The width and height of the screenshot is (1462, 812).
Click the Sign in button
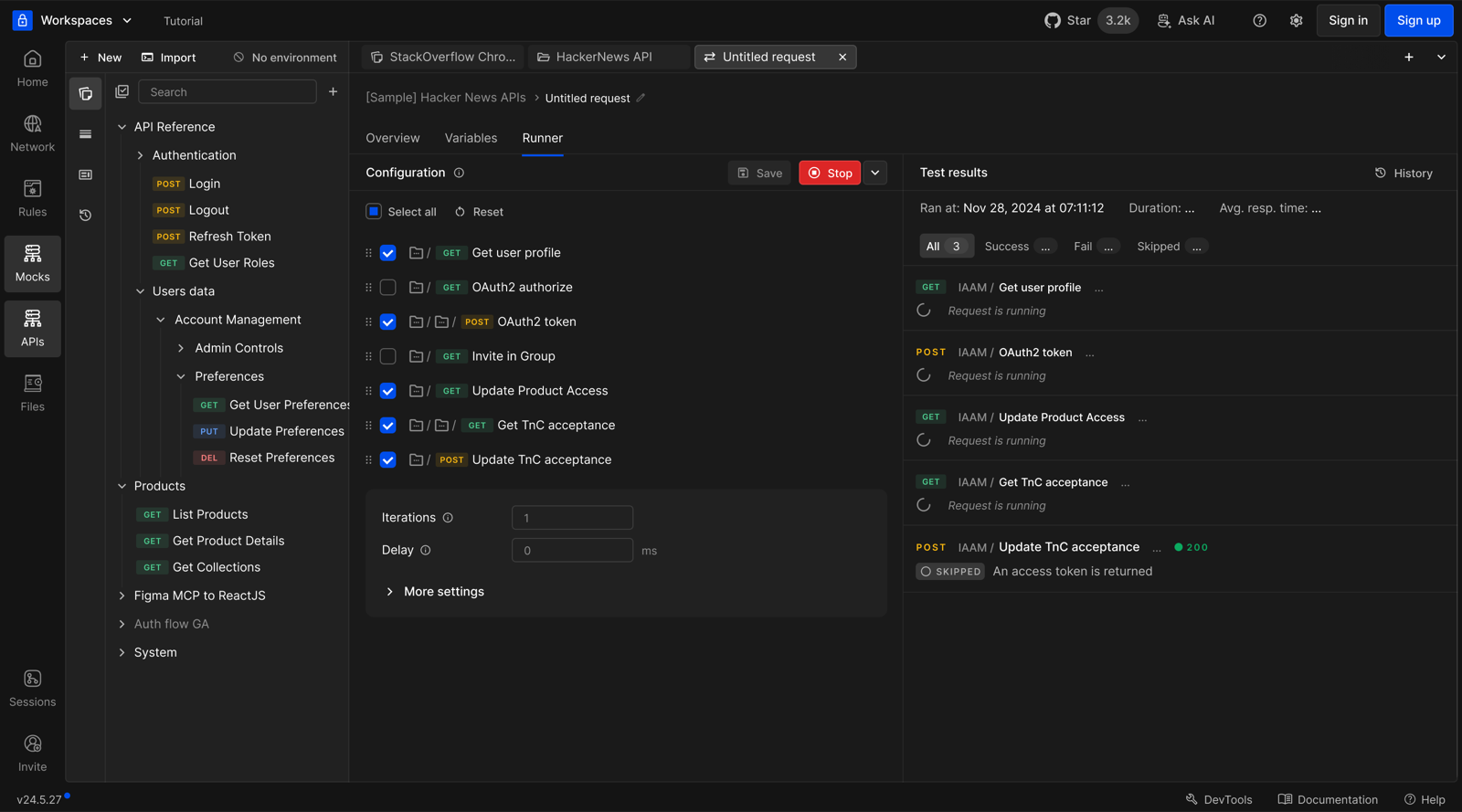1348,20
